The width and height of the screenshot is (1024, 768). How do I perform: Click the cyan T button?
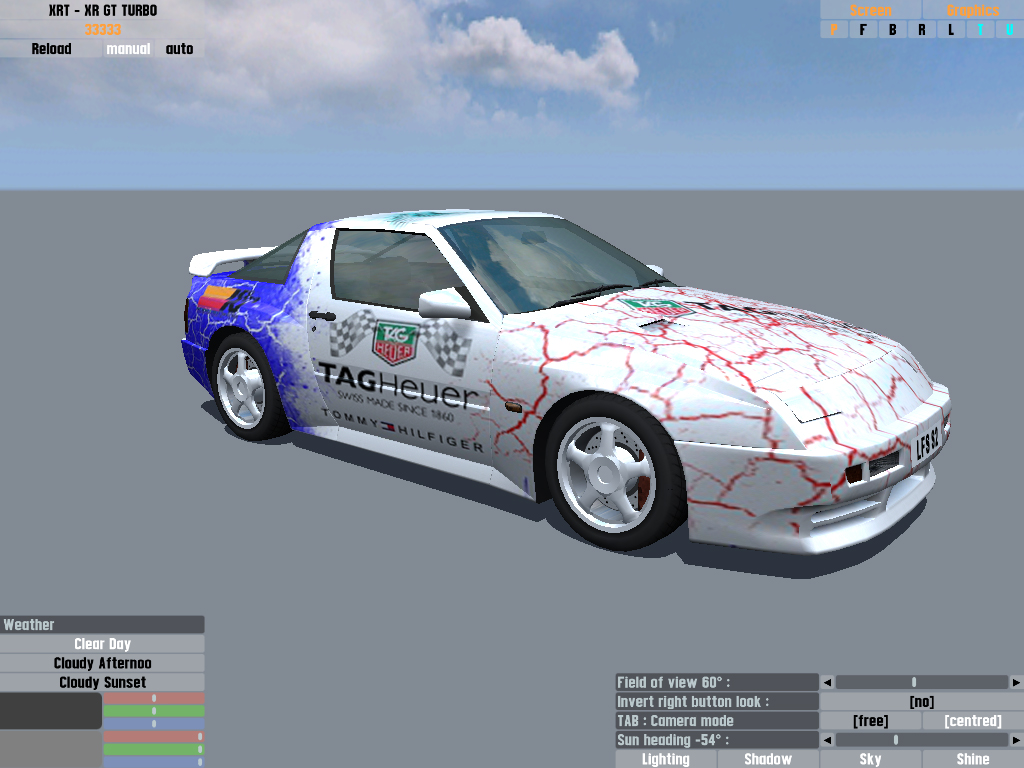tap(981, 29)
